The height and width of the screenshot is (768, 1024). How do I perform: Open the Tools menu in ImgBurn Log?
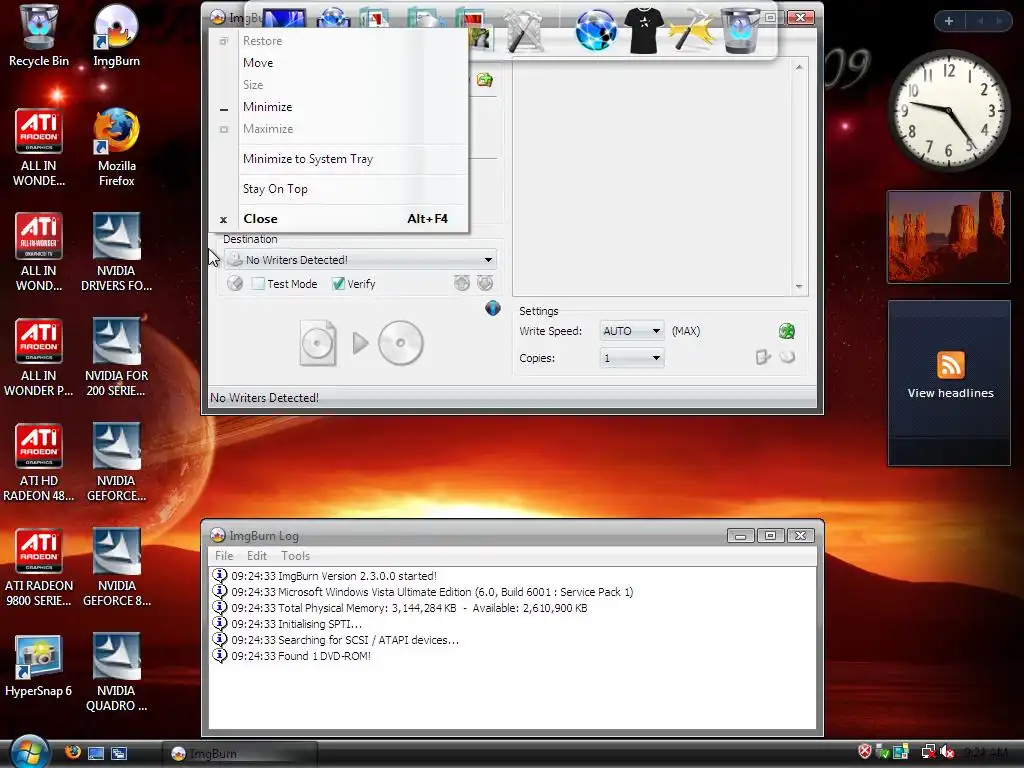(295, 556)
